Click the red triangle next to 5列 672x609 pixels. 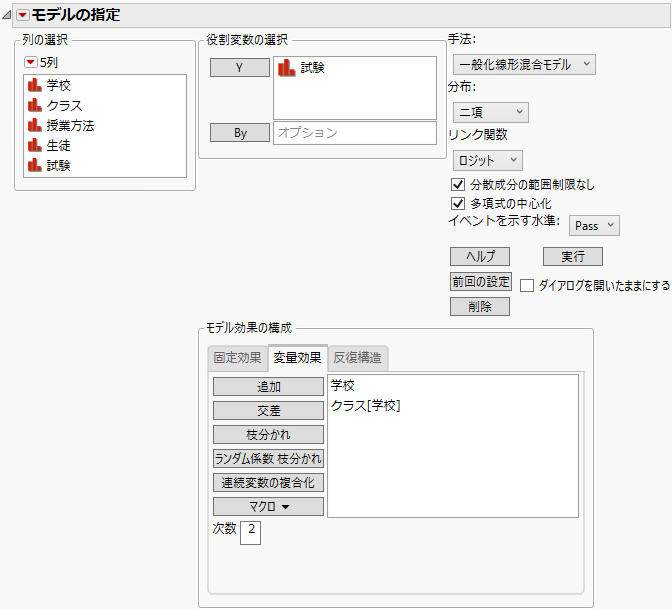click(31, 63)
